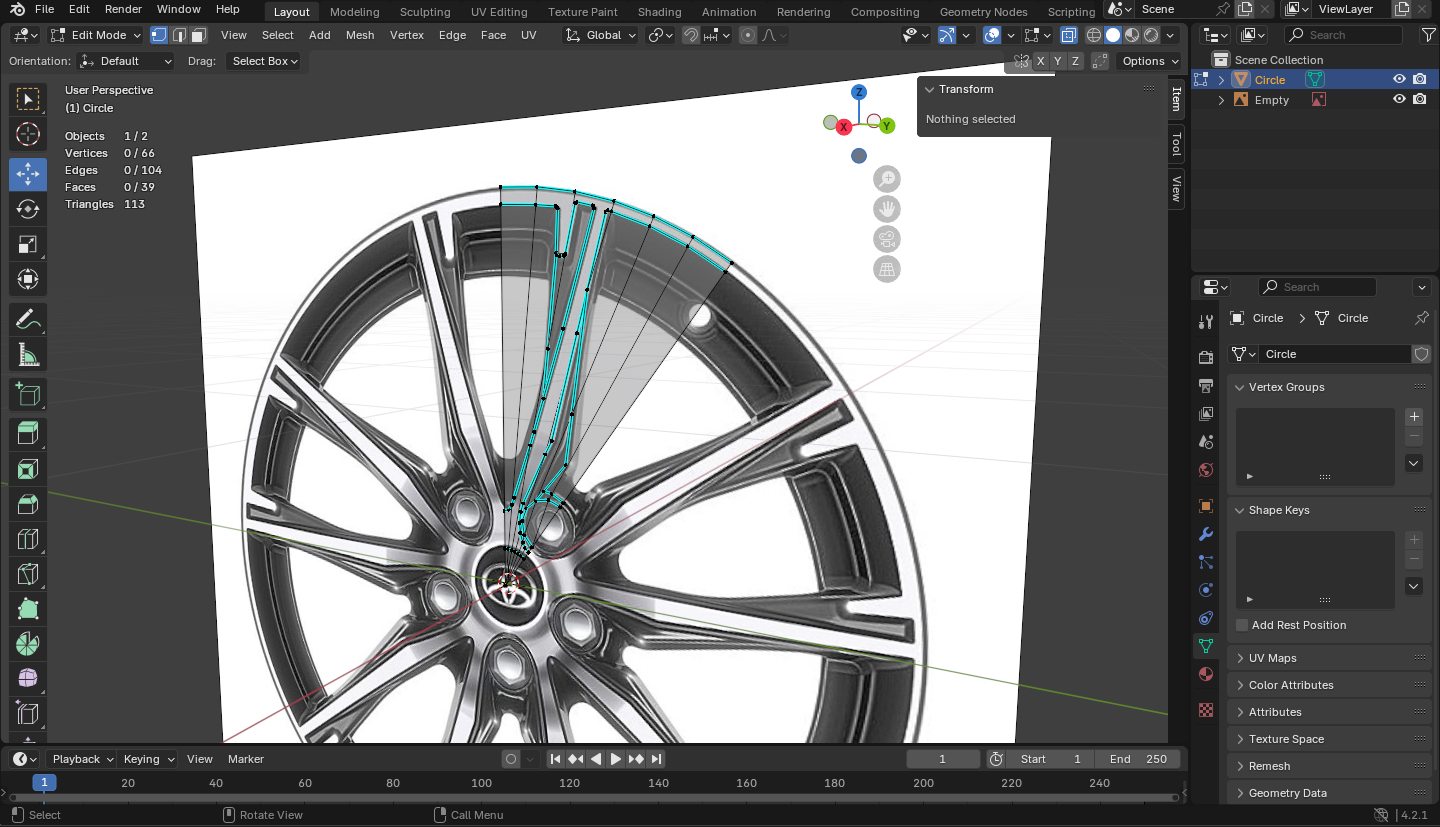The image size is (1440, 827).
Task: Hide the Circle object in viewport
Action: 1399,80
